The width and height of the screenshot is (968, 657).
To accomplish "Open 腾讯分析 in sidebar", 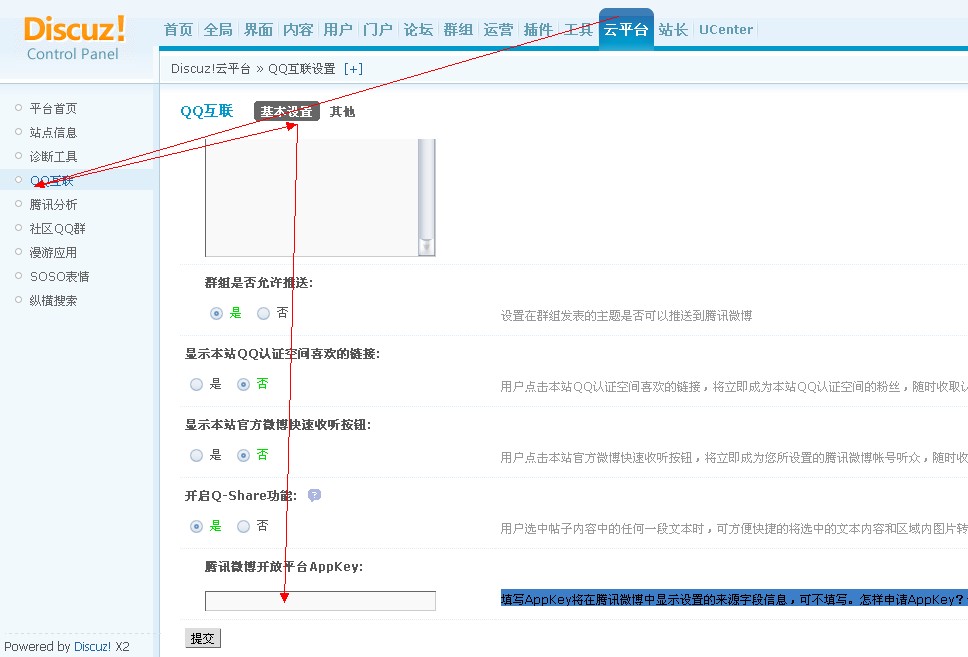I will pos(53,204).
